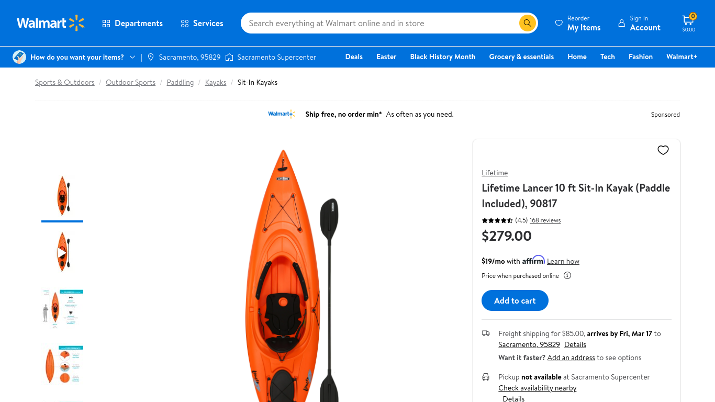Click the Add to cart button
This screenshot has width=715, height=402.
515,301
